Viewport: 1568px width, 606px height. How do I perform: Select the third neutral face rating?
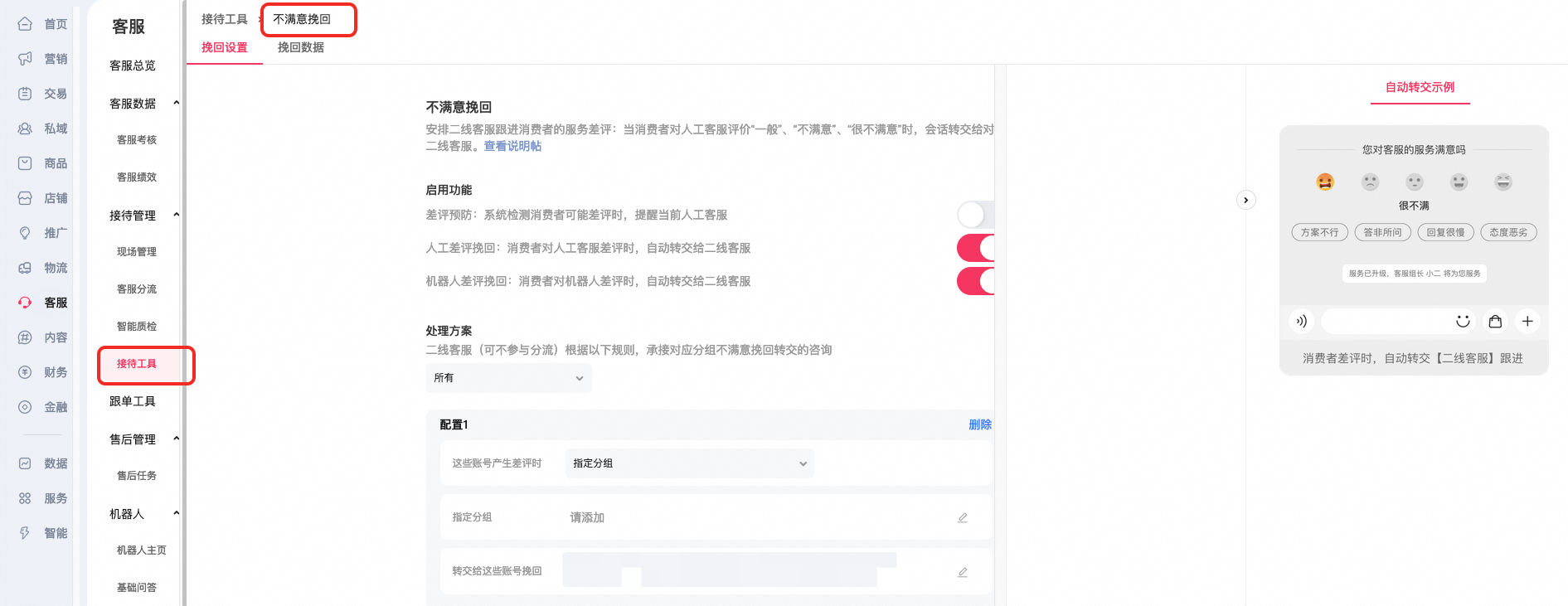(1415, 182)
